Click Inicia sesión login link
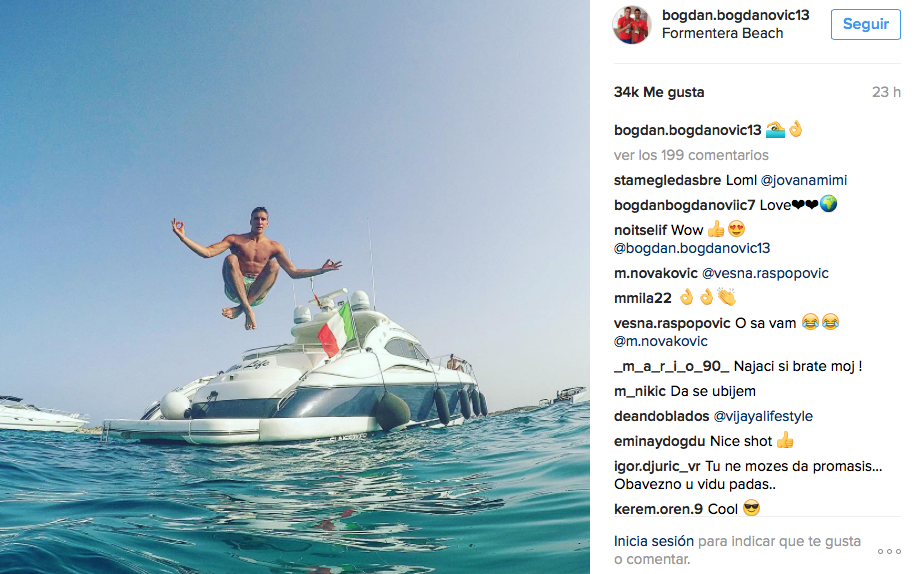This screenshot has width=923, height=574. point(653,541)
